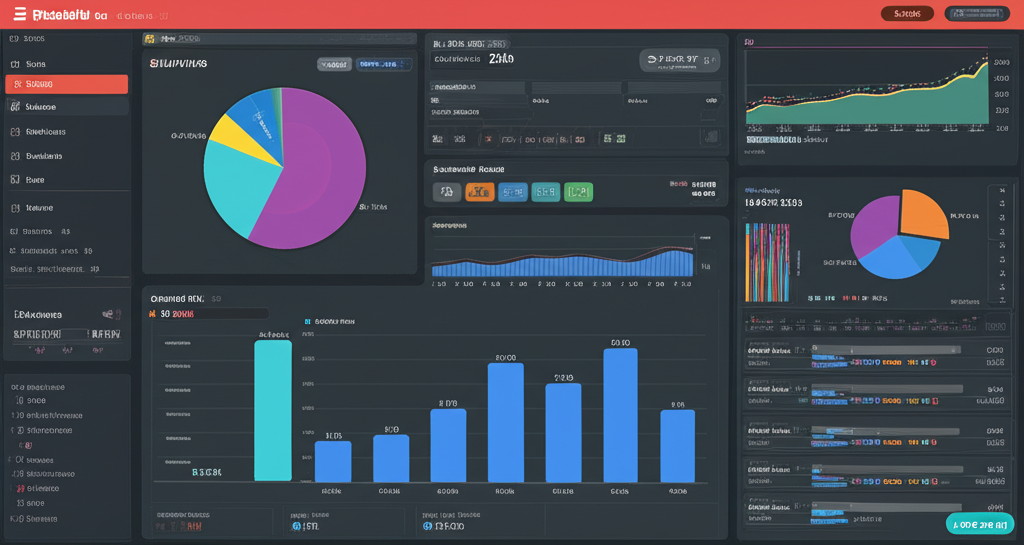Toggle the blue pill above the large pie chart
Viewport: 1024px width, 545px height.
click(384, 64)
